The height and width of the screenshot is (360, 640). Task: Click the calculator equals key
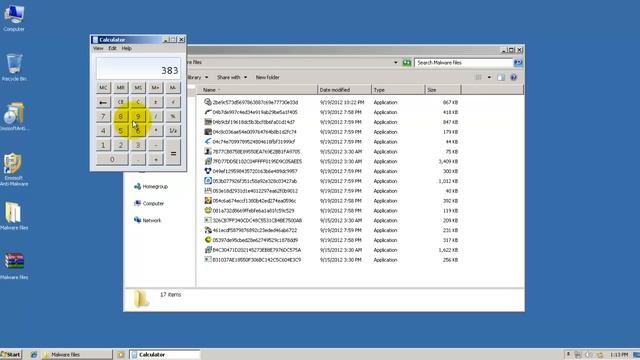click(173, 152)
